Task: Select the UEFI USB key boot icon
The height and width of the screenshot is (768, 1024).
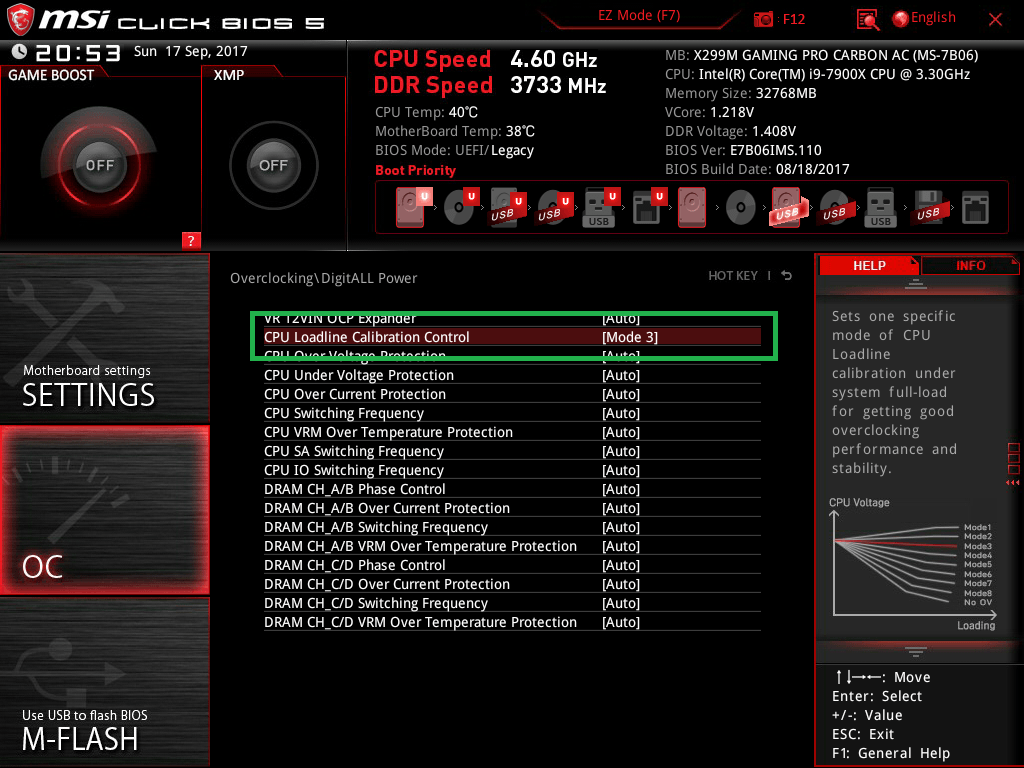Action: (x=601, y=207)
